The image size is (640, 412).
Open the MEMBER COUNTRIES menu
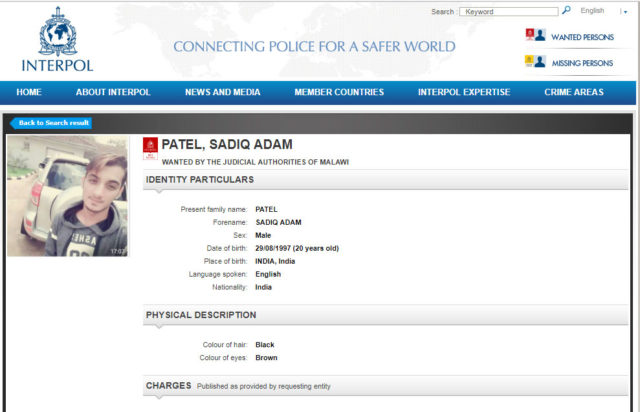coord(339,92)
